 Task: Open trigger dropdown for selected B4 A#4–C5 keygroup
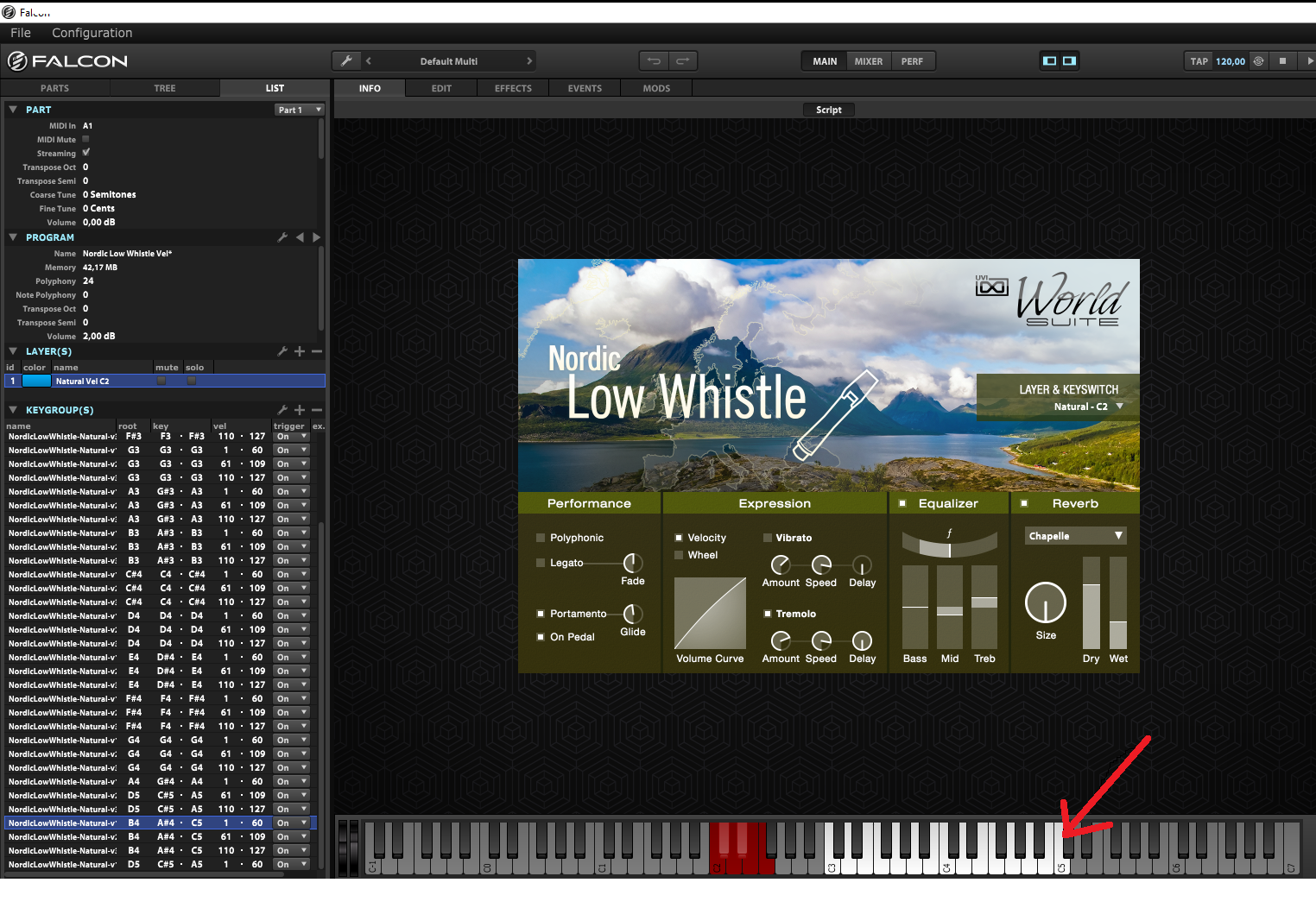(x=292, y=823)
